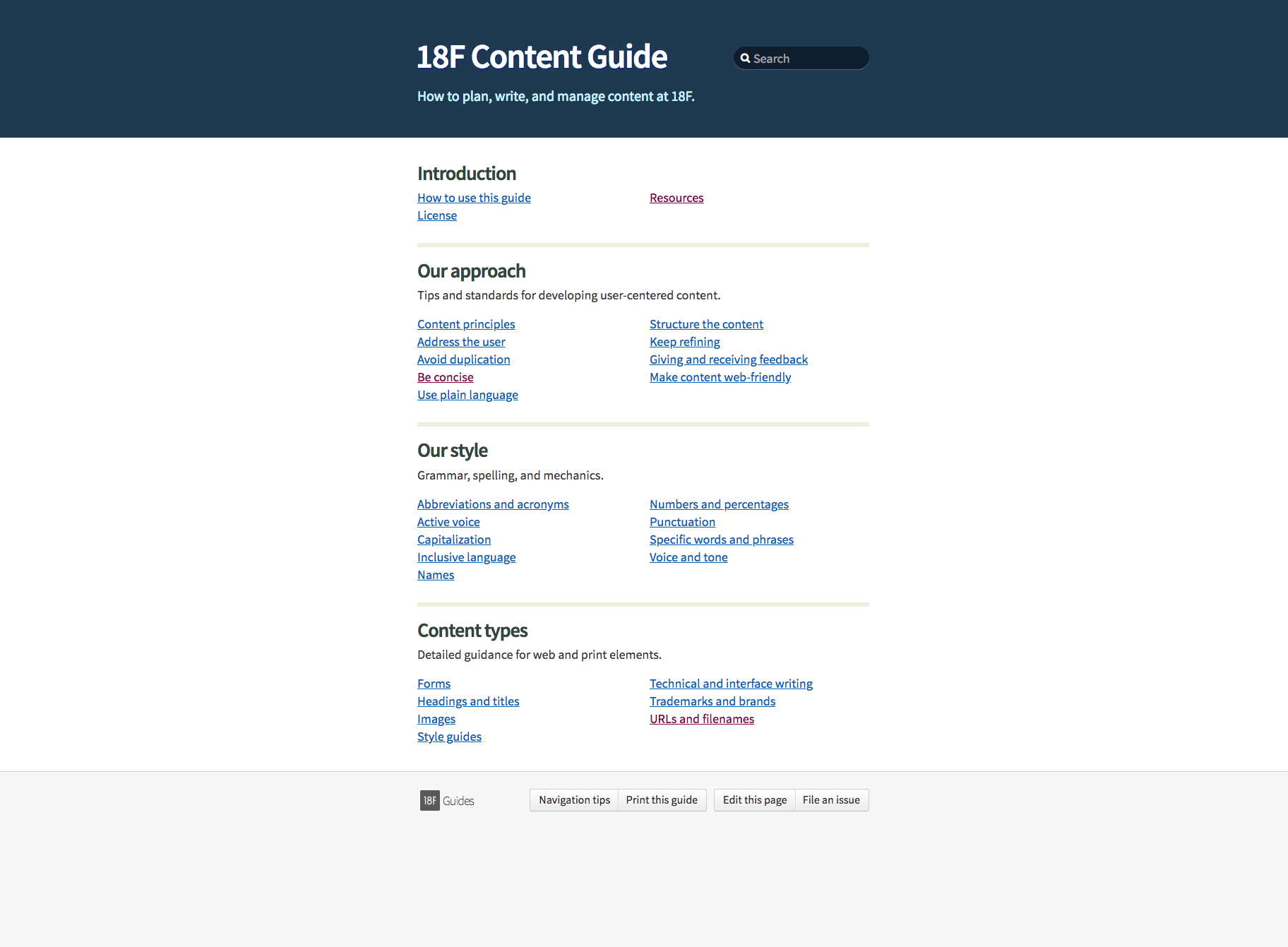Select 'Use plain language'
The image size is (1288, 947).
467,395
